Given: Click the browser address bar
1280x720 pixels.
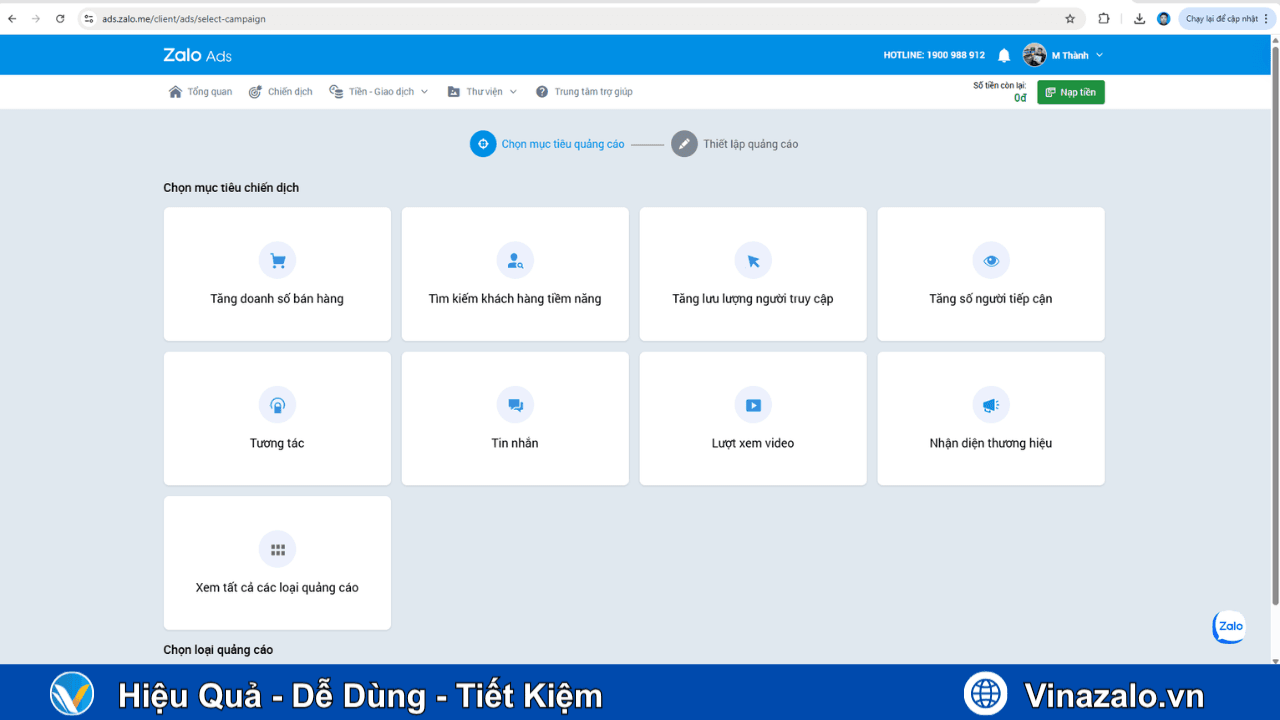Looking at the screenshot, I should coord(300,17).
